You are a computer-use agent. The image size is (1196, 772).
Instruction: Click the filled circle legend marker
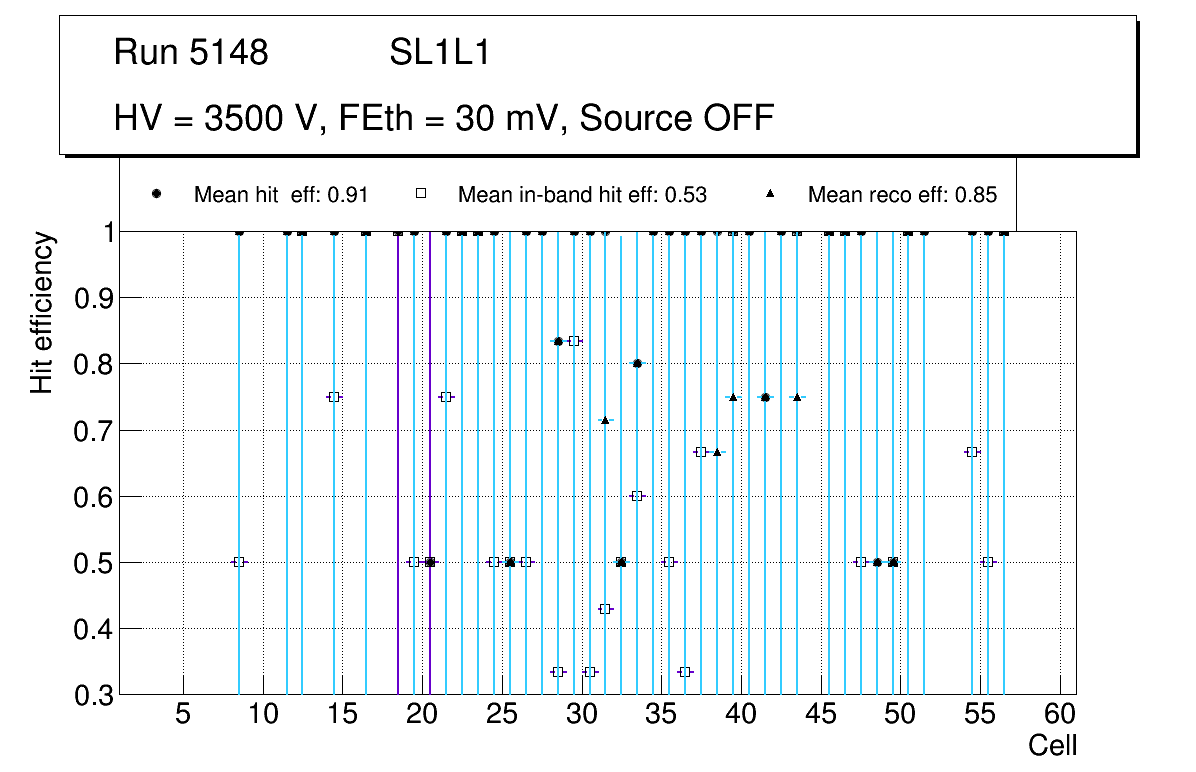tap(156, 195)
